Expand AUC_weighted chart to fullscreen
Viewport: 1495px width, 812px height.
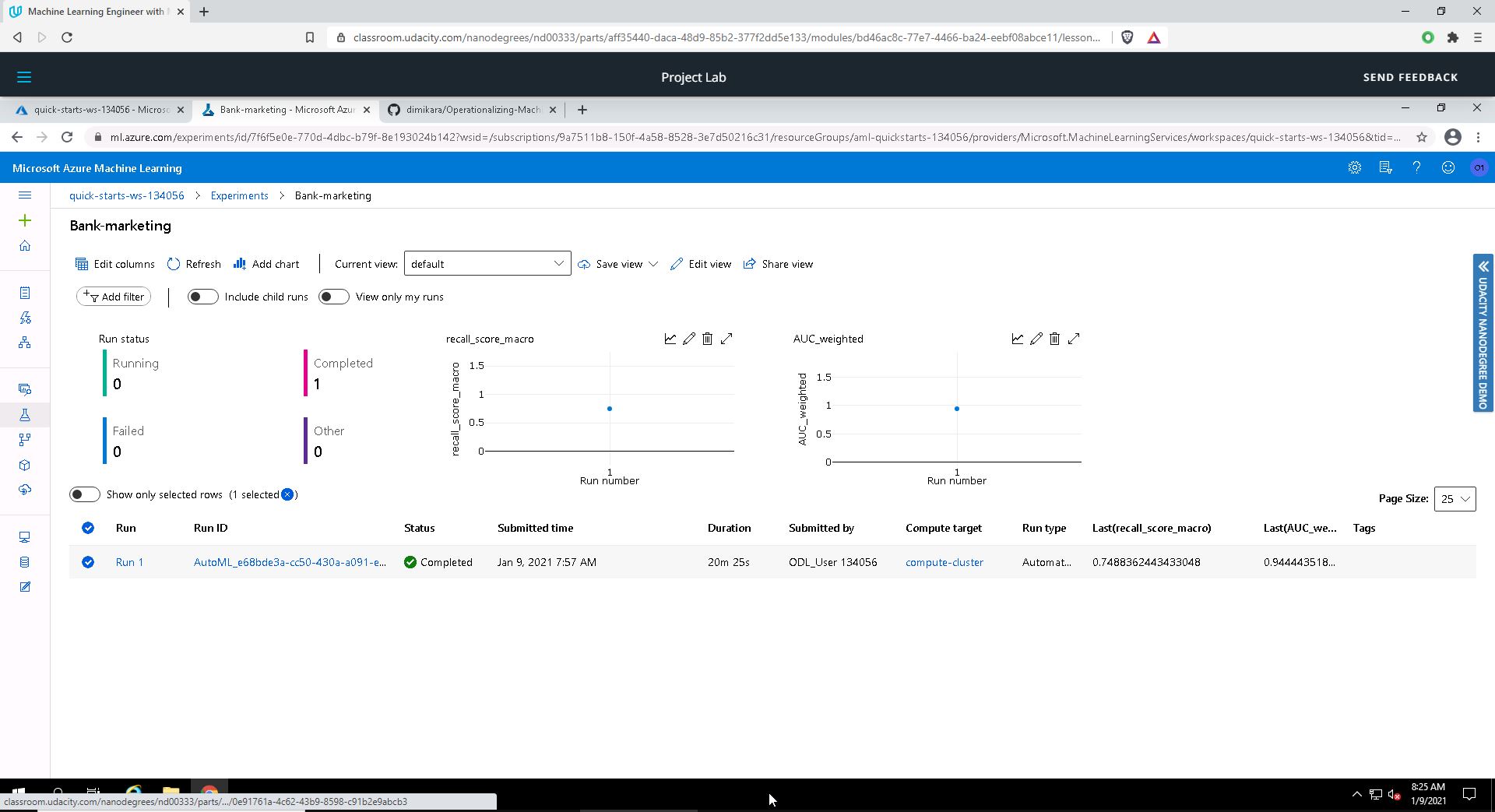pyautogui.click(x=1074, y=339)
